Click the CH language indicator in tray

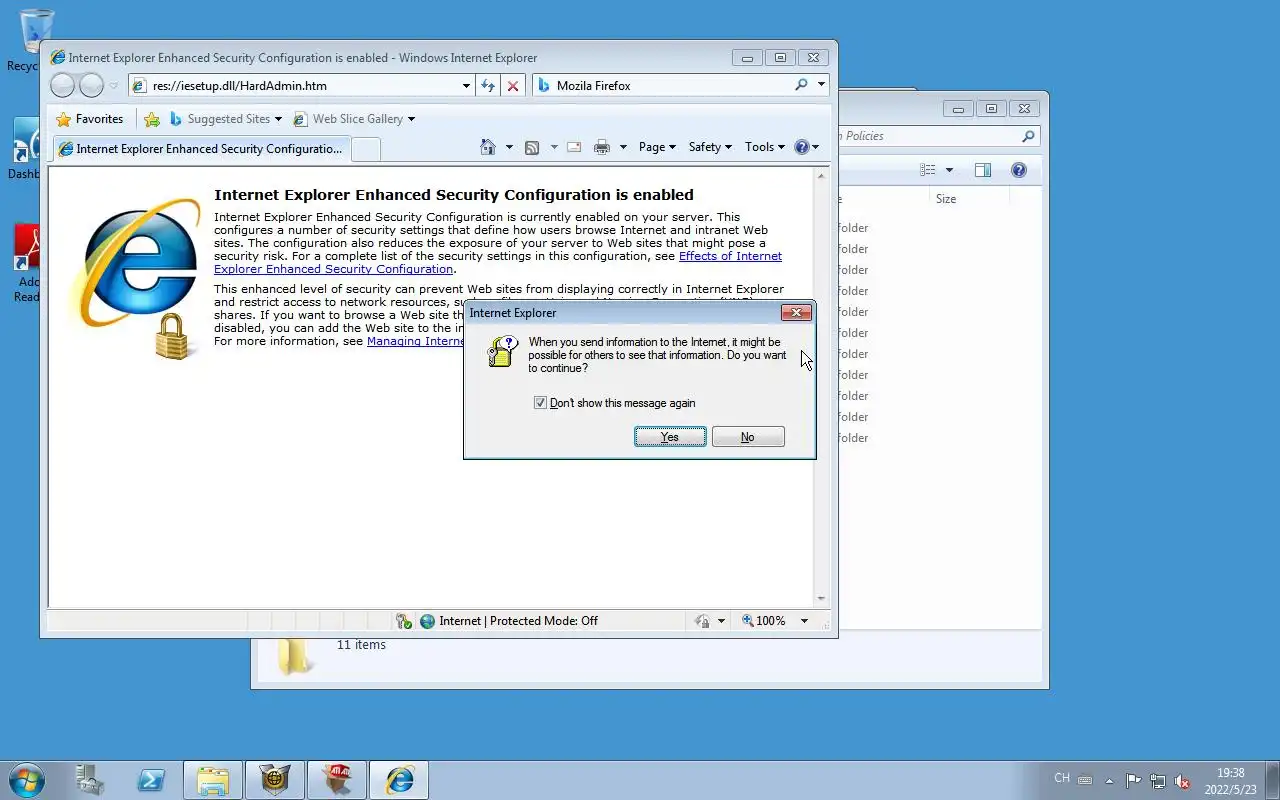pos(1062,778)
